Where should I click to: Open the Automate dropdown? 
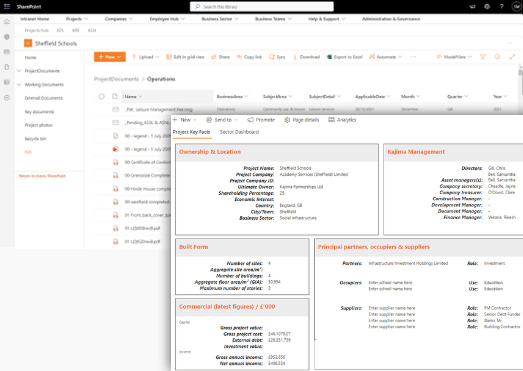click(386, 57)
